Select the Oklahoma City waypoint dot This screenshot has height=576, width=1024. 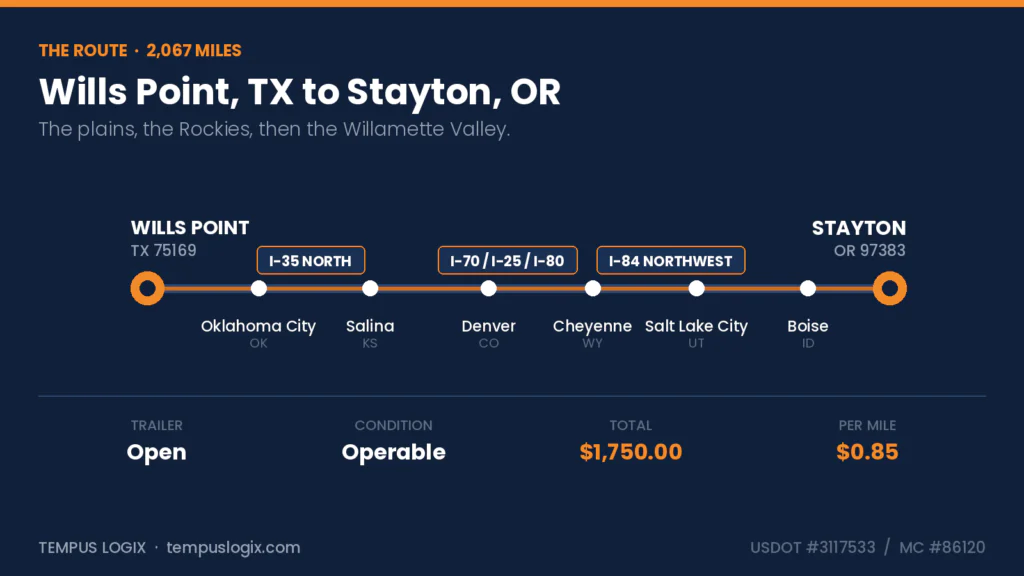259,288
